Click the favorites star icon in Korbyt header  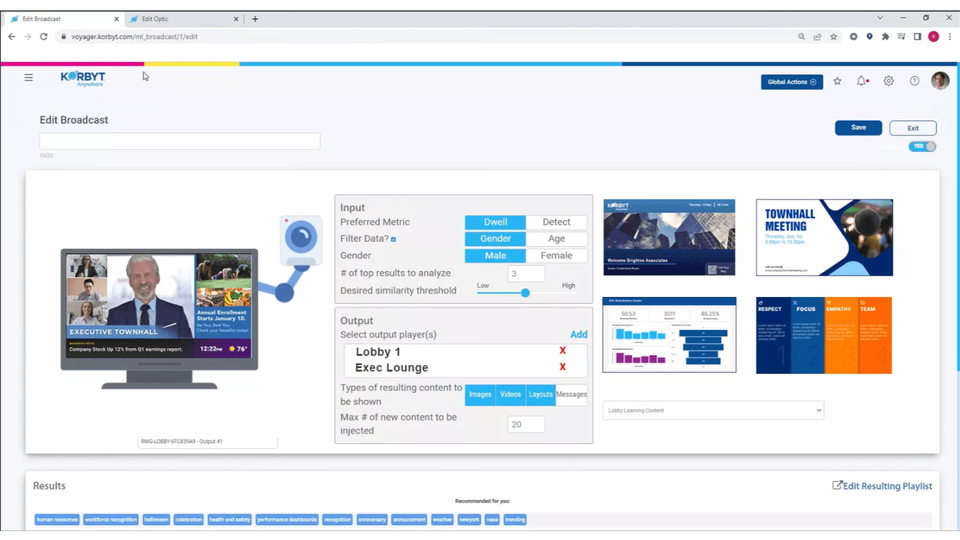tap(837, 82)
